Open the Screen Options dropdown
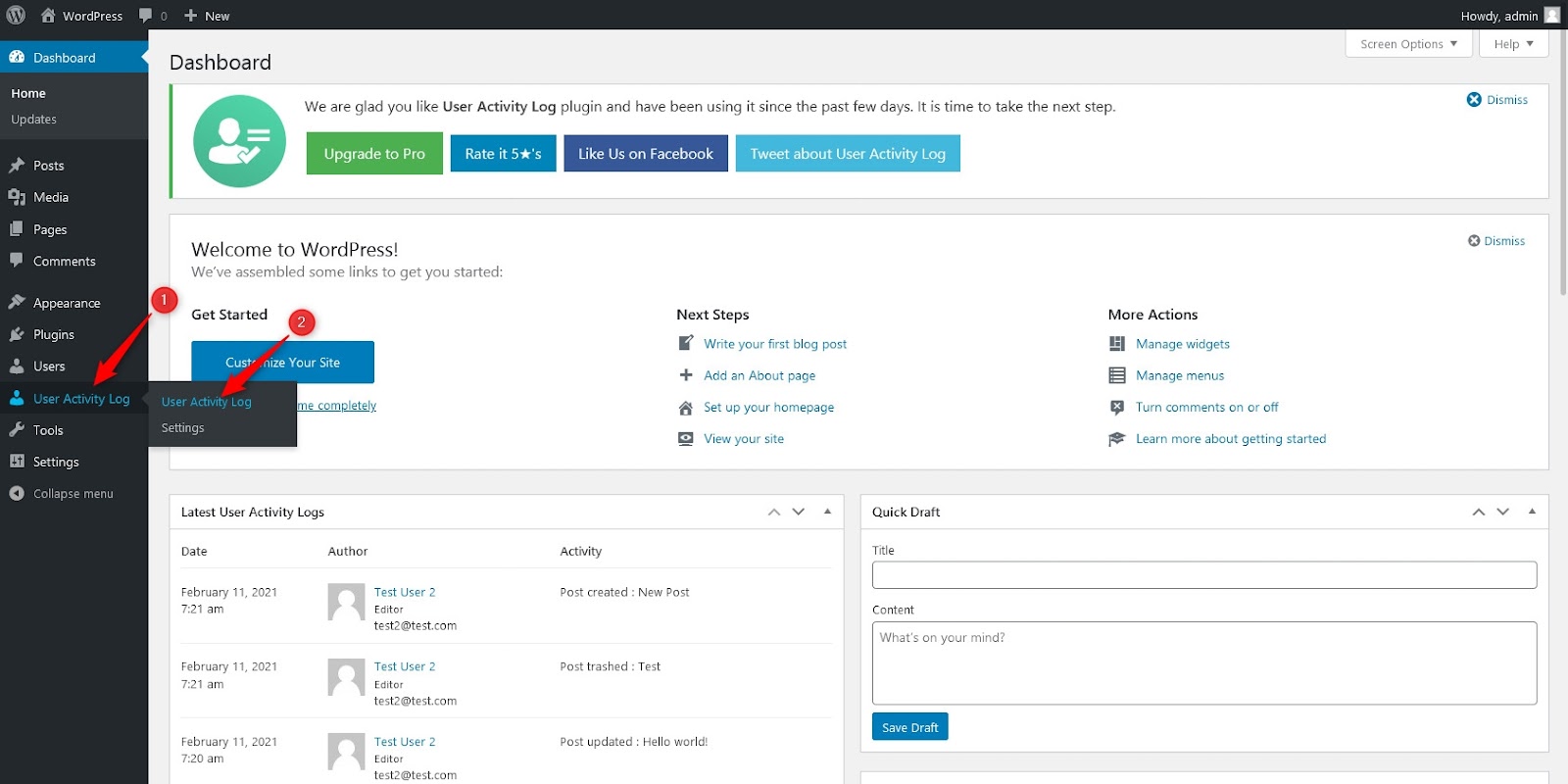 pyautogui.click(x=1408, y=43)
